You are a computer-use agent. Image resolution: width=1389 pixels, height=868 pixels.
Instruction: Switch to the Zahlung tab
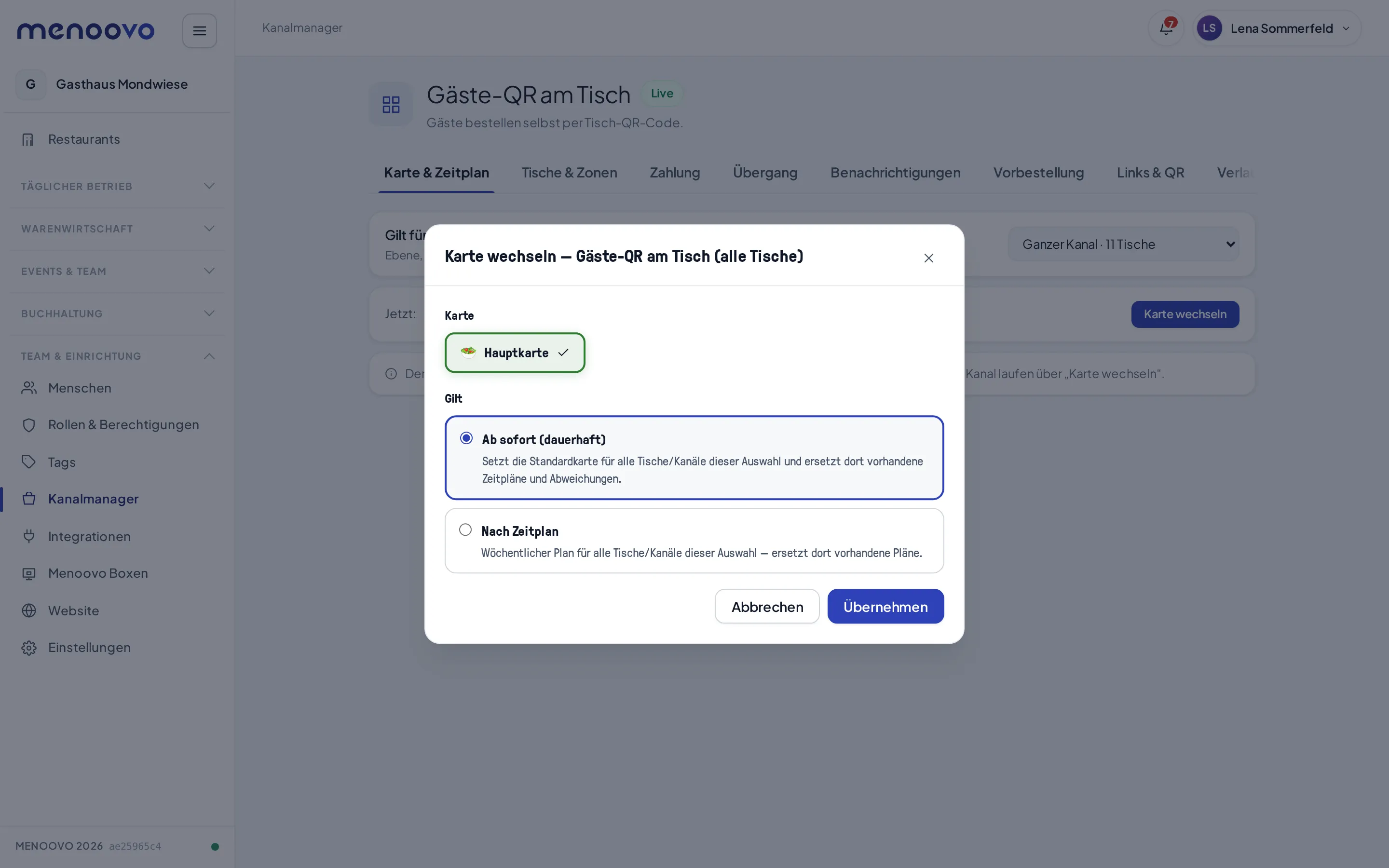point(674,173)
